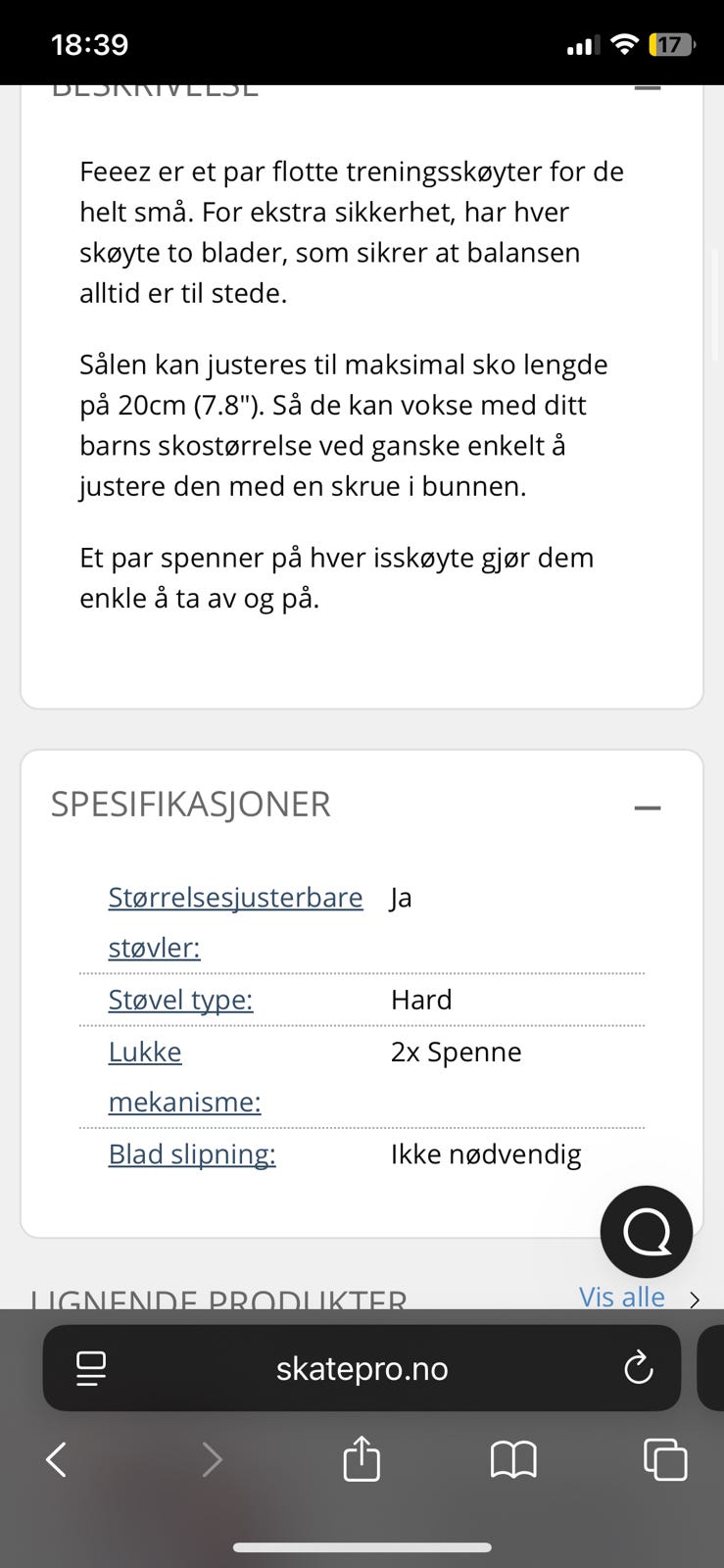This screenshot has width=724, height=1568.
Task: Collapse the Beskrivelse section at top
Action: (648, 88)
